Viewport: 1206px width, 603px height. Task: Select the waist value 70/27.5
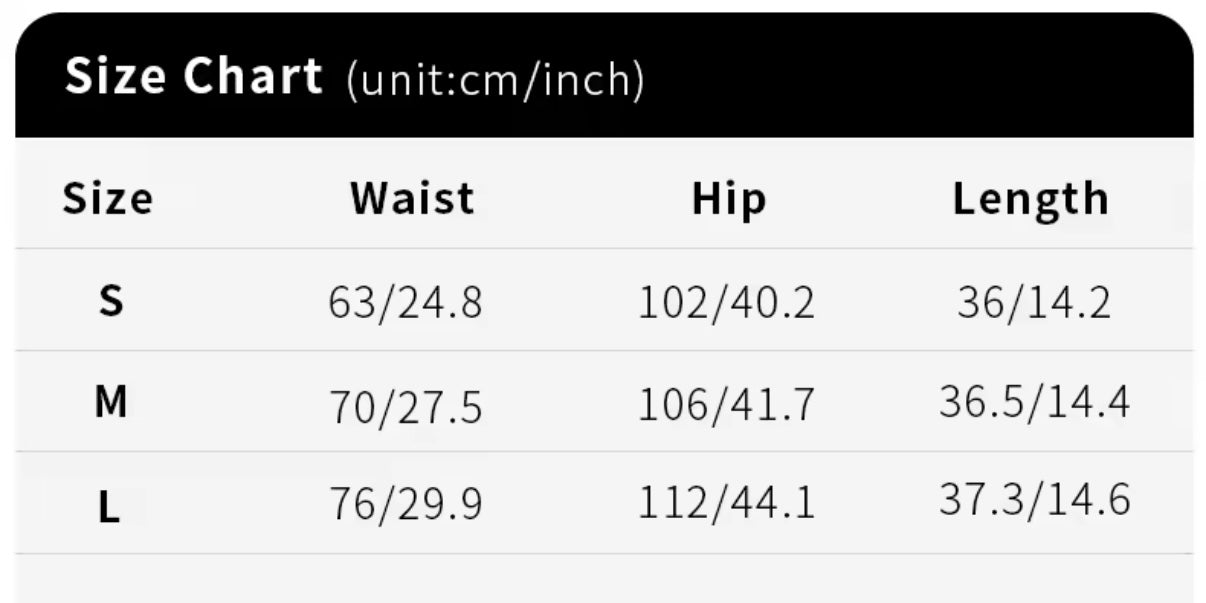coord(406,407)
